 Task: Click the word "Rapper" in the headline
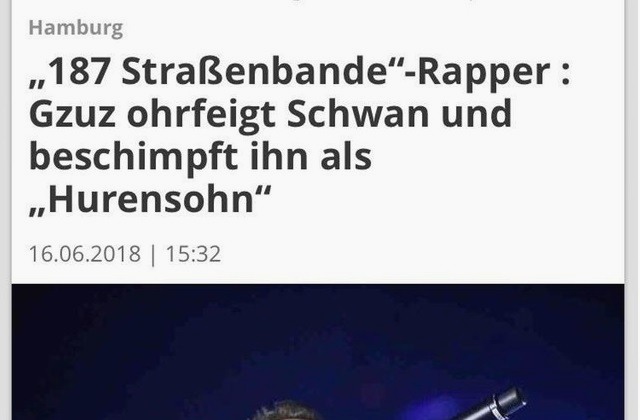[484, 73]
